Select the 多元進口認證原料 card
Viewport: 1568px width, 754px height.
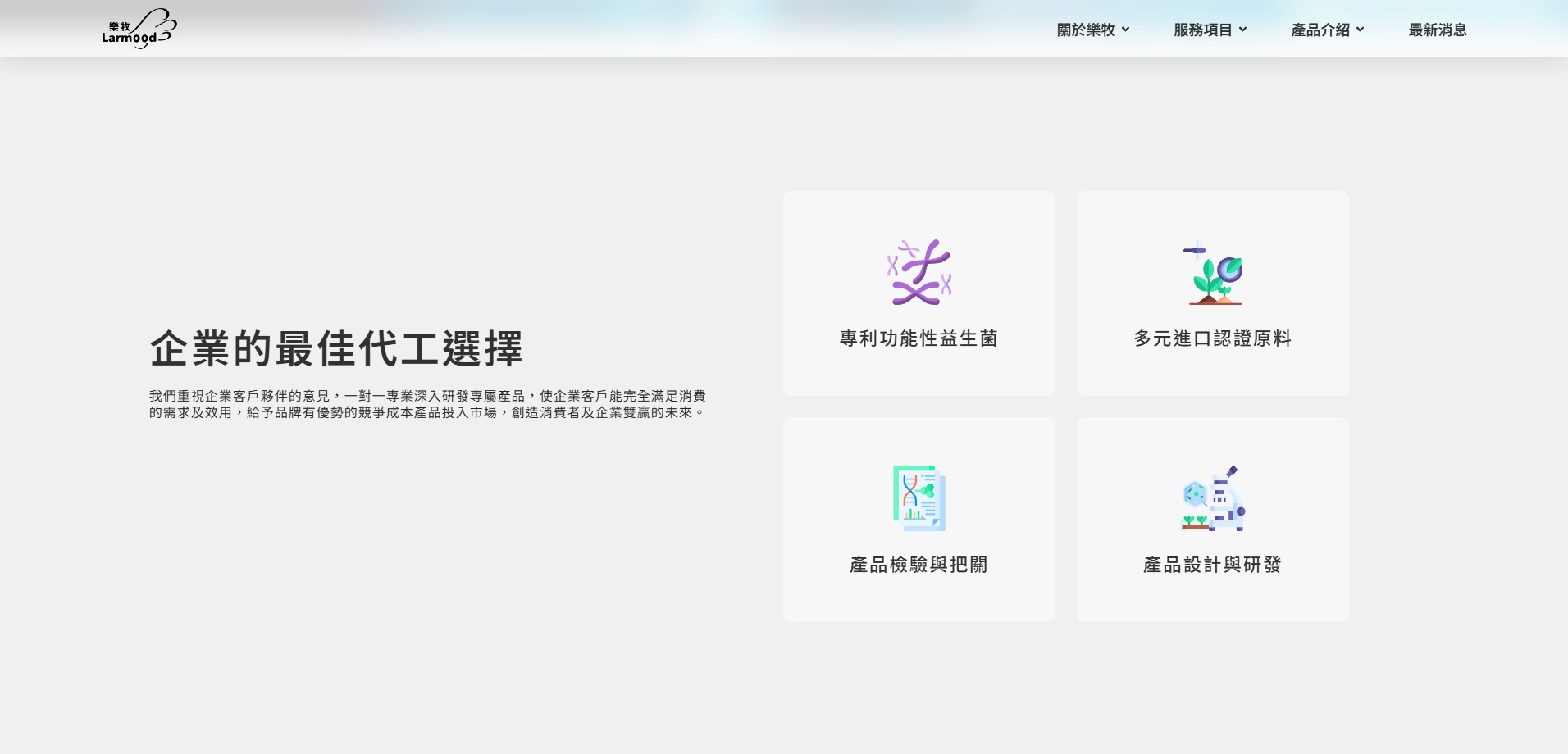1212,293
